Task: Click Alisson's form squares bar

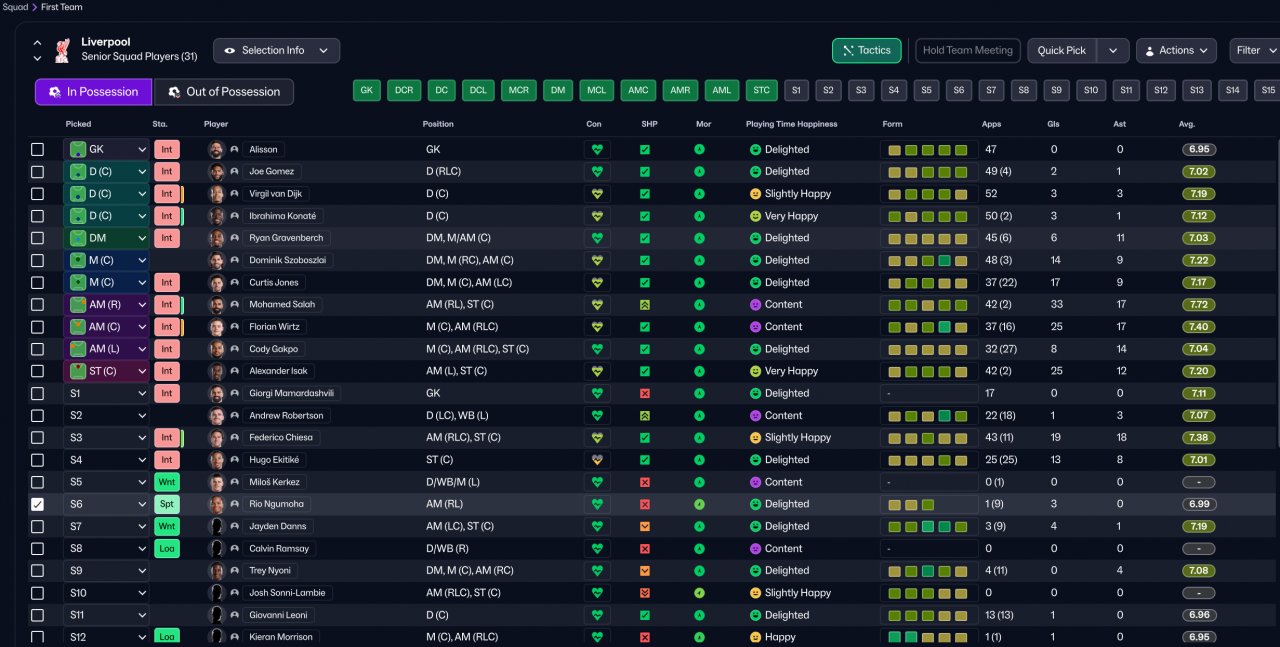Action: point(928,150)
